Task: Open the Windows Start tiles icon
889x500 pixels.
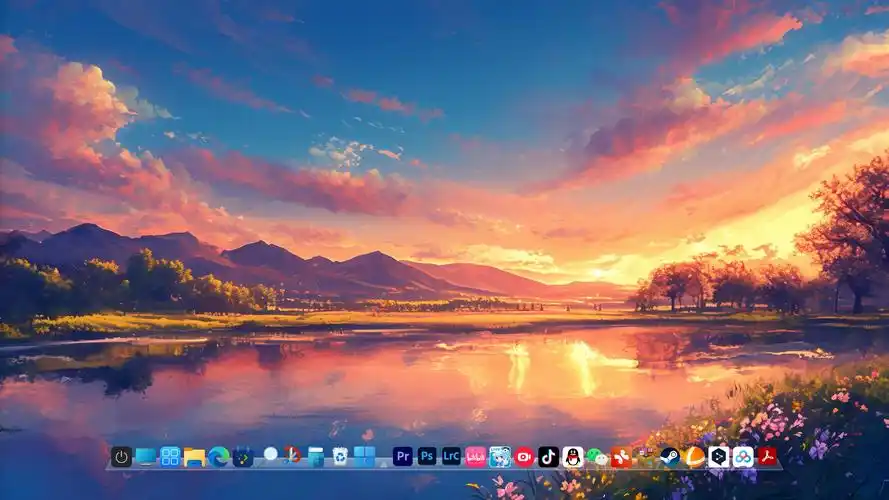Action: [x=365, y=457]
